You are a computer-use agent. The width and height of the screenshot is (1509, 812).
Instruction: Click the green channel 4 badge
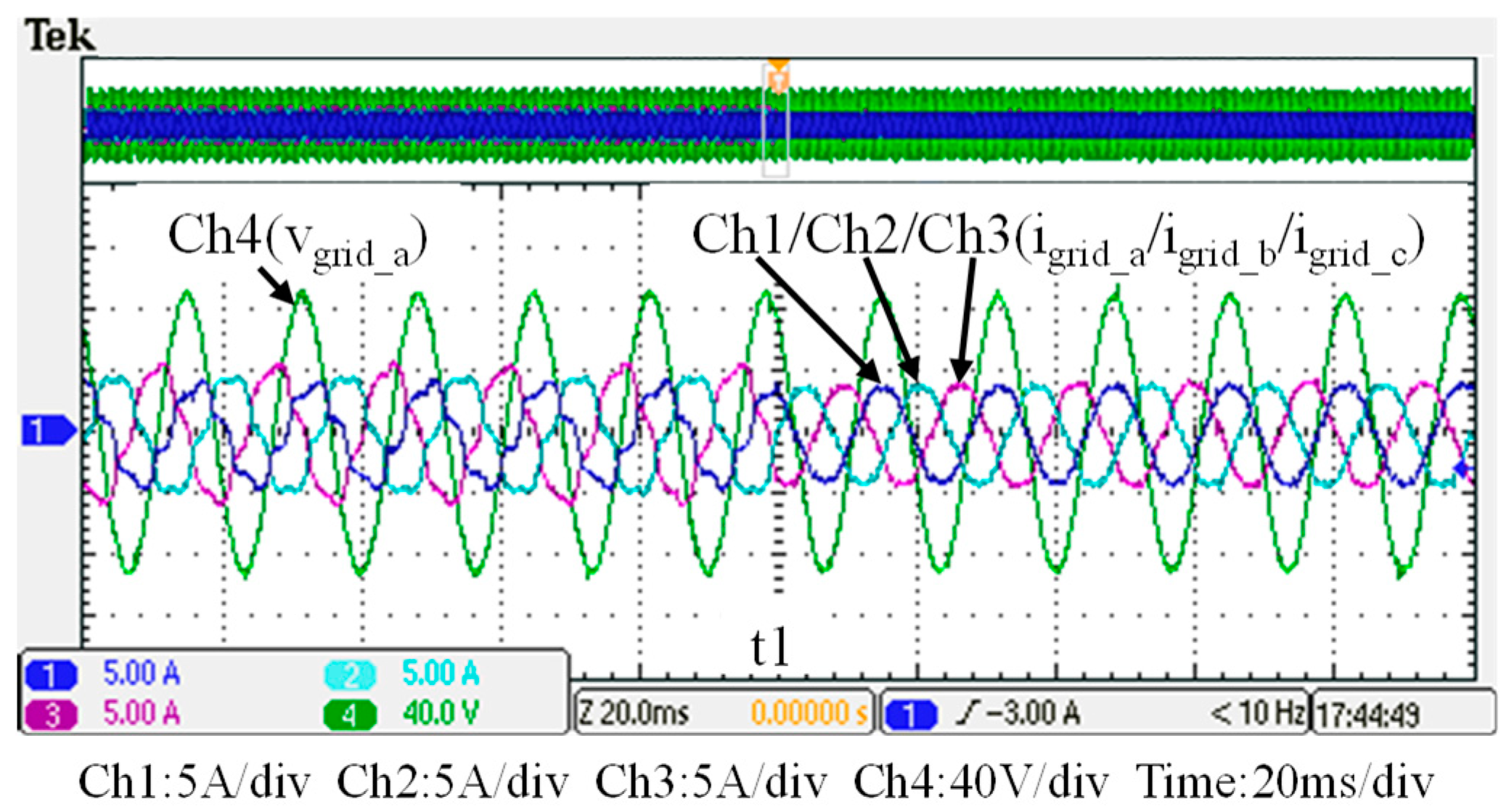click(x=350, y=715)
